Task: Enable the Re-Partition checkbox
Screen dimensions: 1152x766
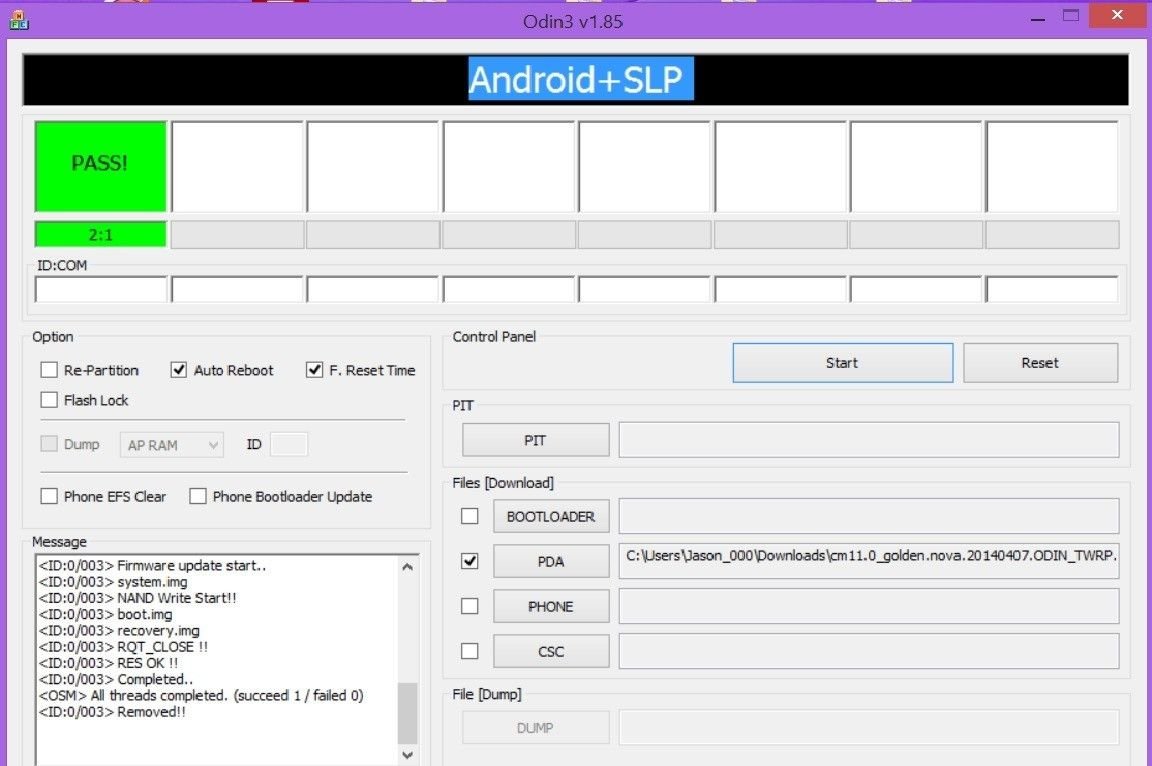Action: pos(49,369)
